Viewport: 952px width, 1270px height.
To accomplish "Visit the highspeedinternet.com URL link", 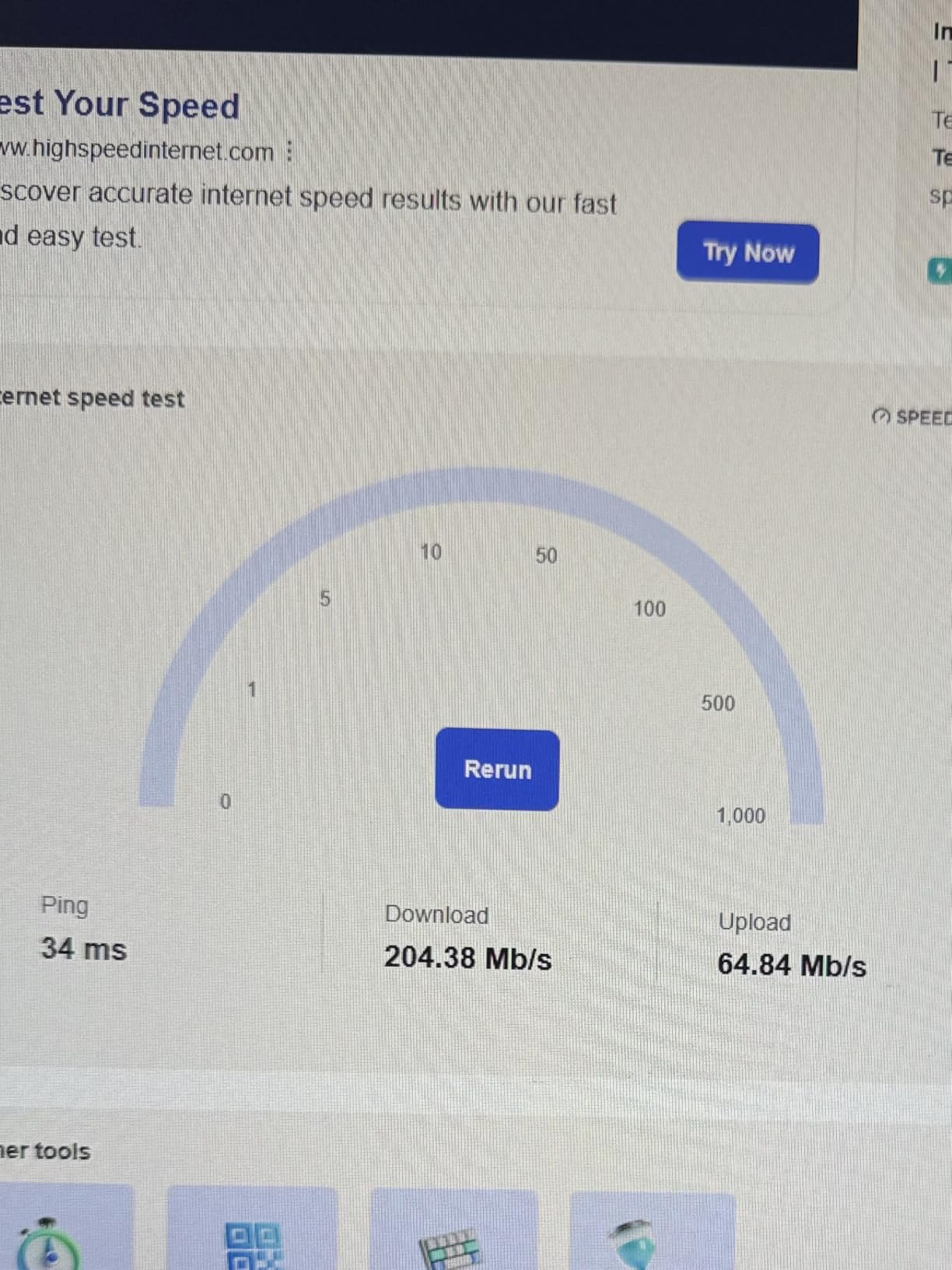I will click(137, 150).
